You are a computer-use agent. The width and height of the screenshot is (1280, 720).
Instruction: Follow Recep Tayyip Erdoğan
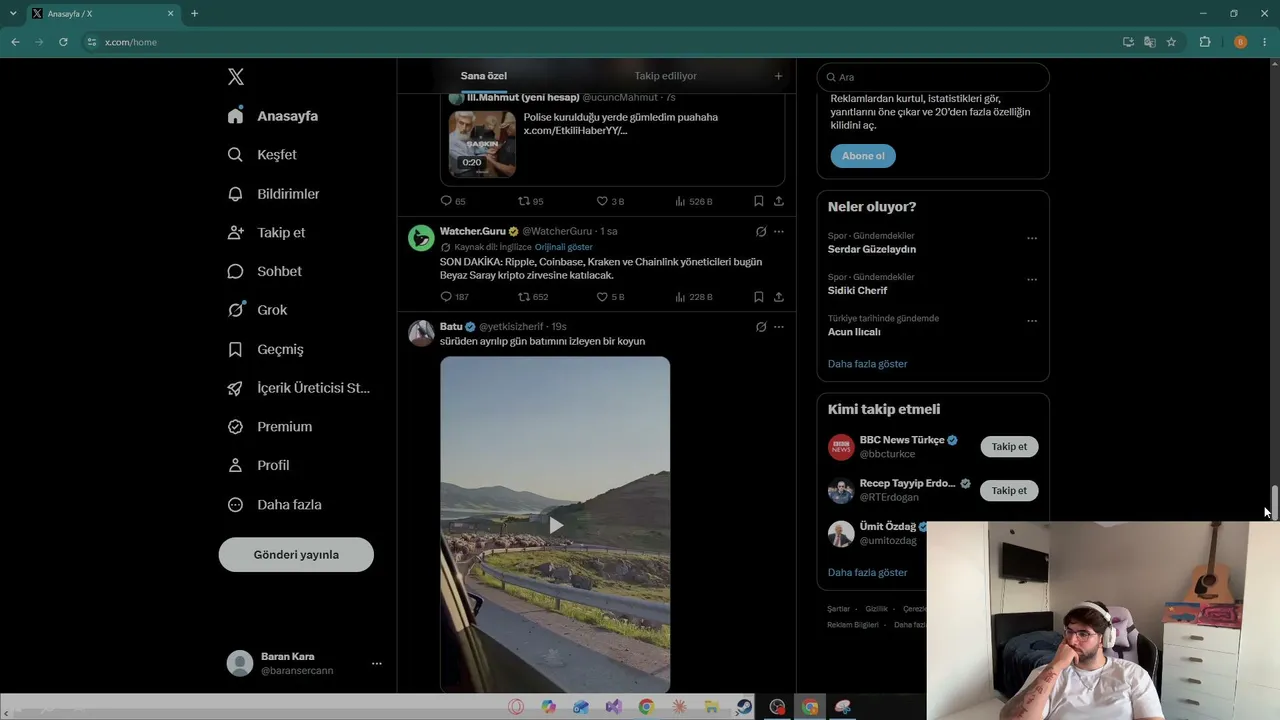click(x=1009, y=491)
